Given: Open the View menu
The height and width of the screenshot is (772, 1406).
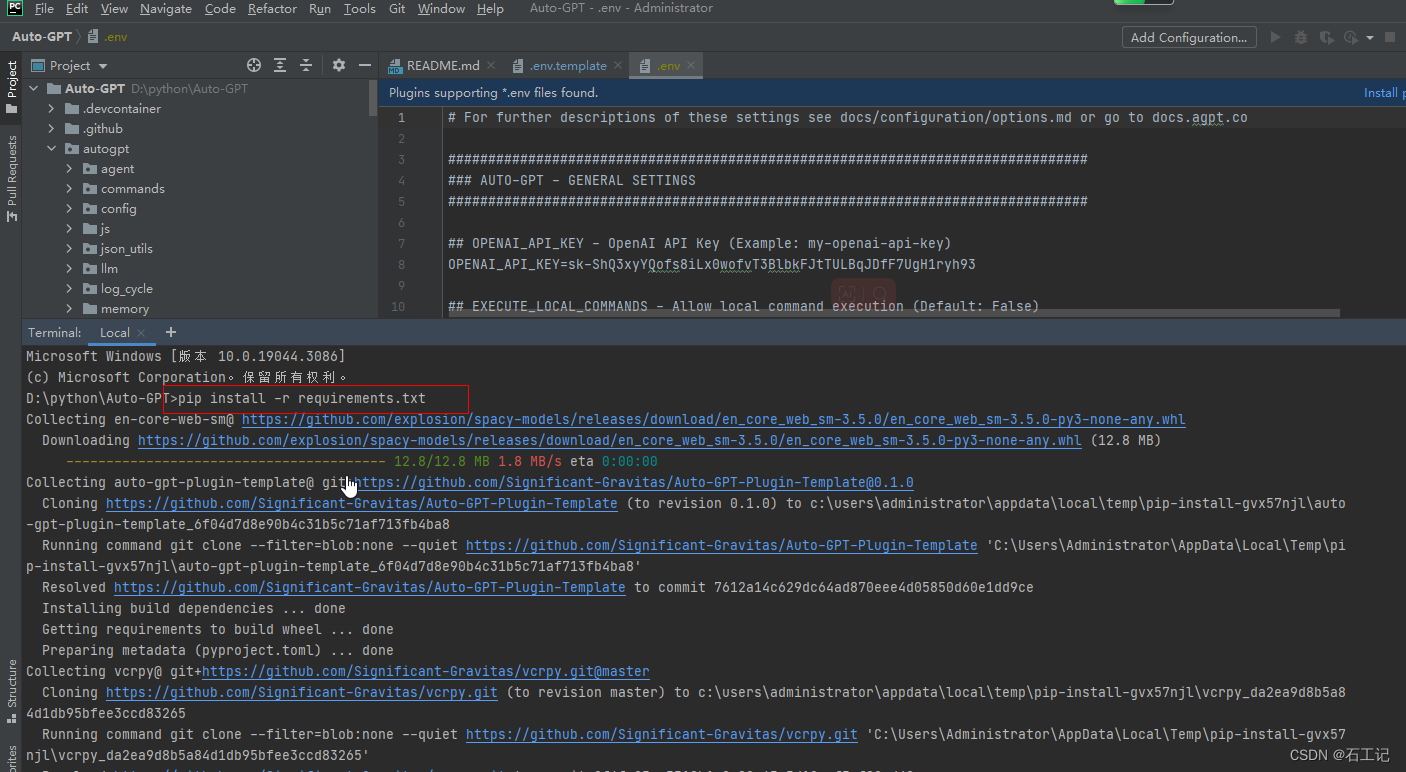Looking at the screenshot, I should point(114,8).
